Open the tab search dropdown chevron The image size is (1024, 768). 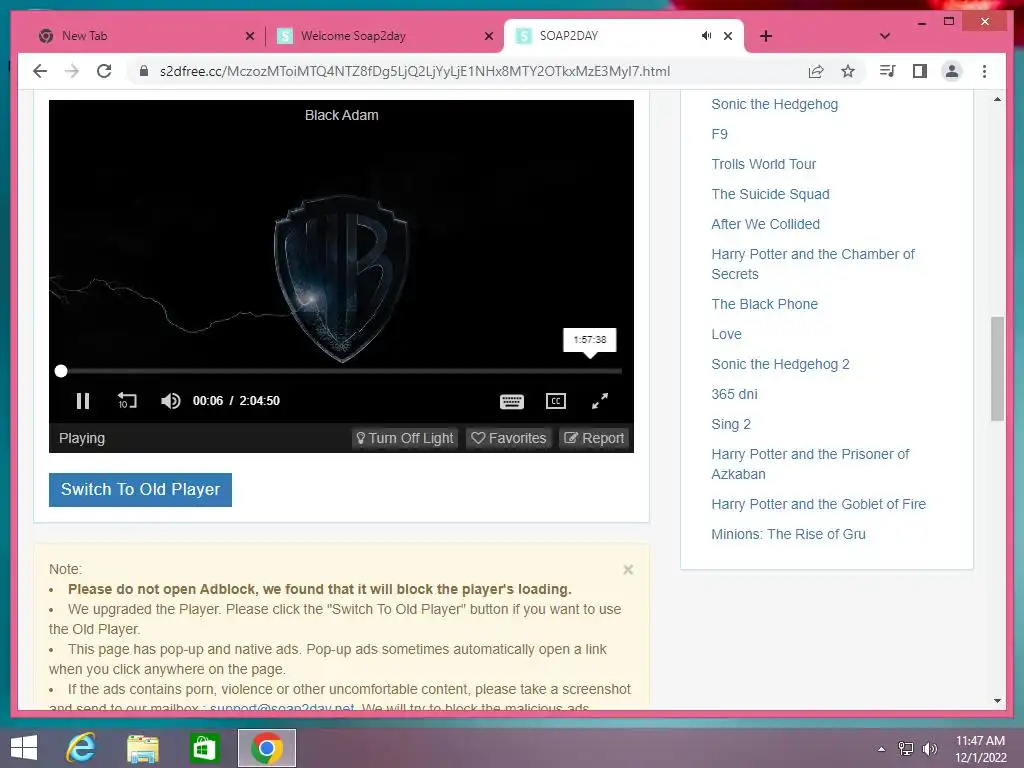tap(885, 37)
